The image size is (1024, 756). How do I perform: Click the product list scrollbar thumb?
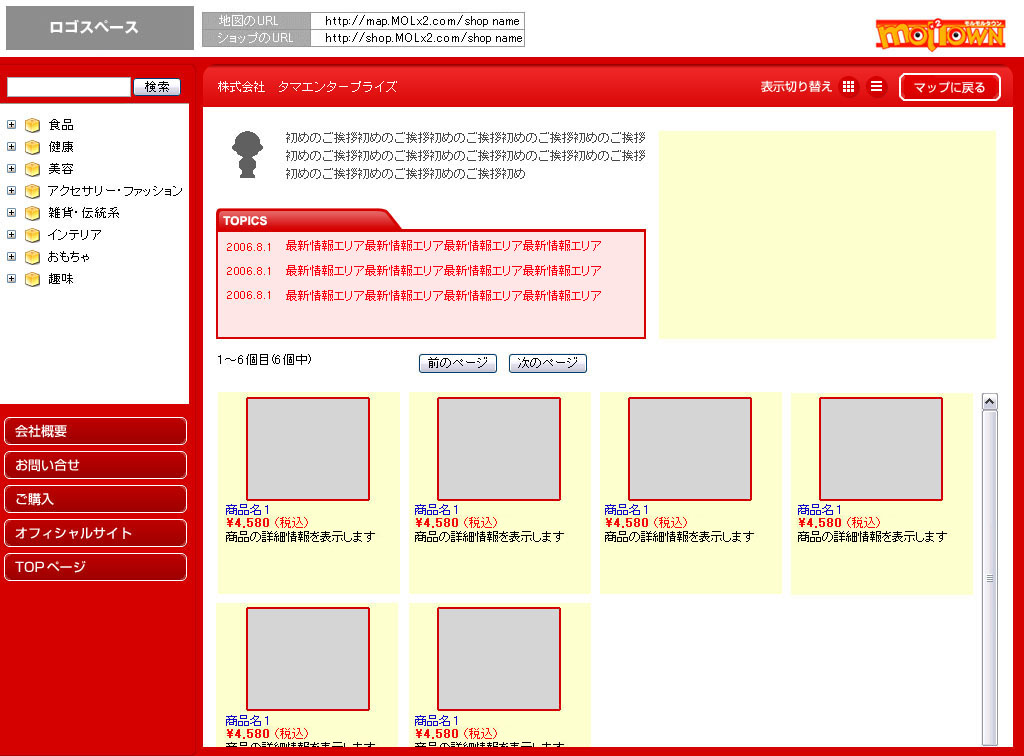coord(990,577)
